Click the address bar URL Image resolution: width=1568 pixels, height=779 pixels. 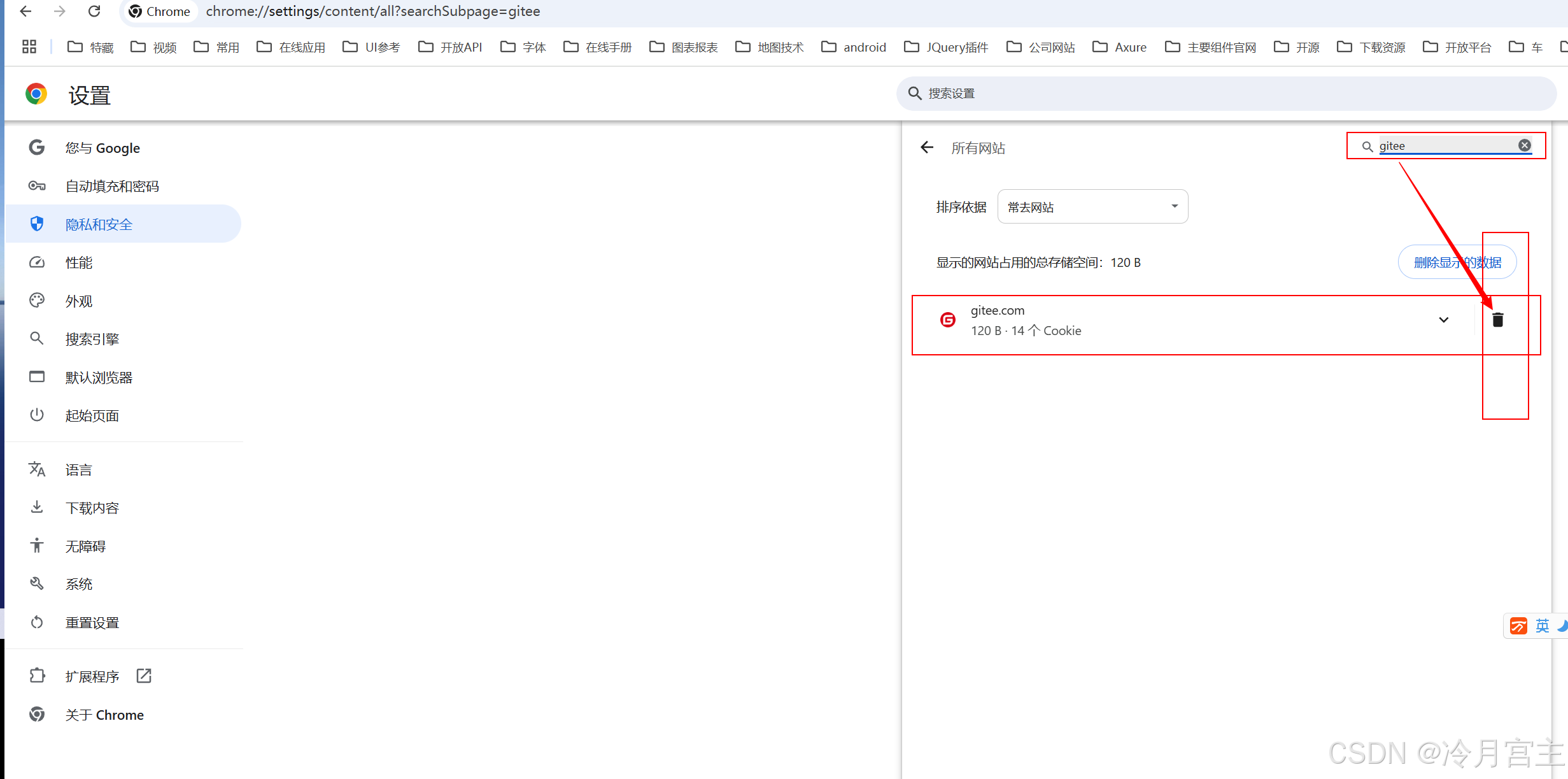(373, 11)
